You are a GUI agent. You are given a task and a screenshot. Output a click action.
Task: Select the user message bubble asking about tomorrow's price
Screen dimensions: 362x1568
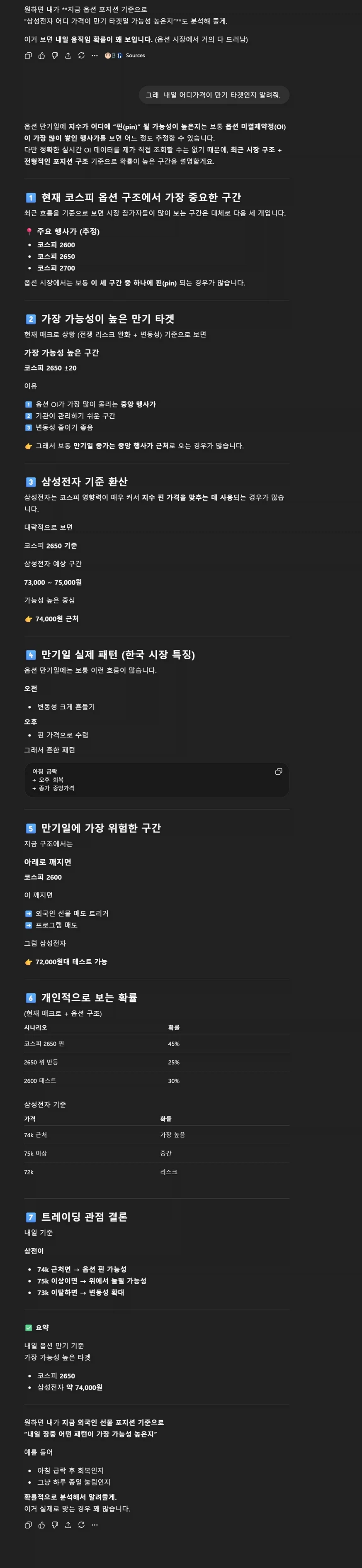(216, 95)
